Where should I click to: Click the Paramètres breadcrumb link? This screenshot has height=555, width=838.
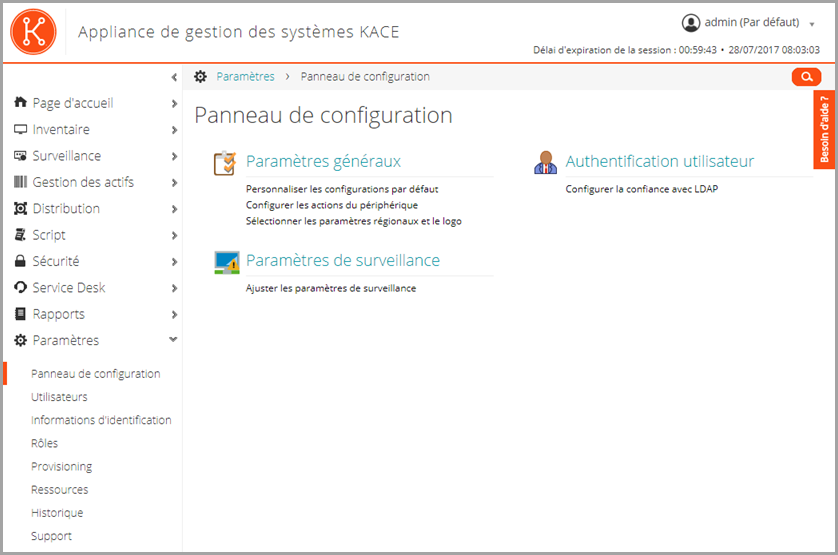(x=245, y=76)
